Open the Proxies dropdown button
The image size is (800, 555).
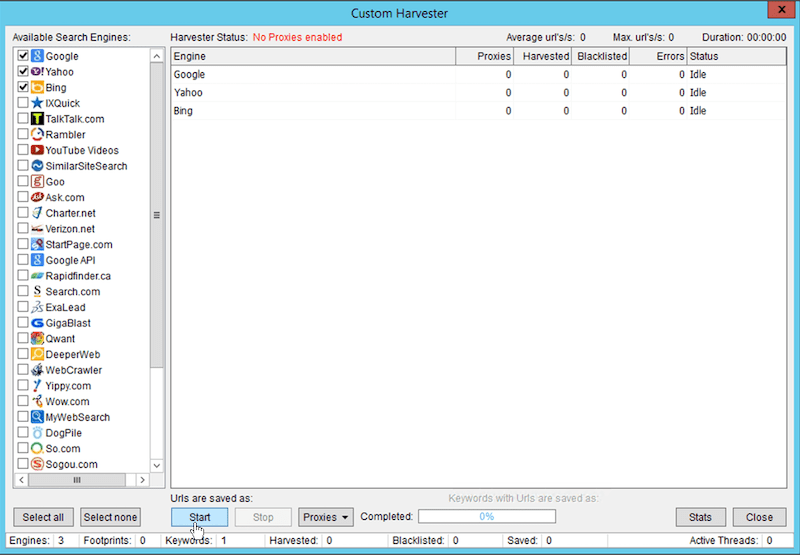click(326, 517)
